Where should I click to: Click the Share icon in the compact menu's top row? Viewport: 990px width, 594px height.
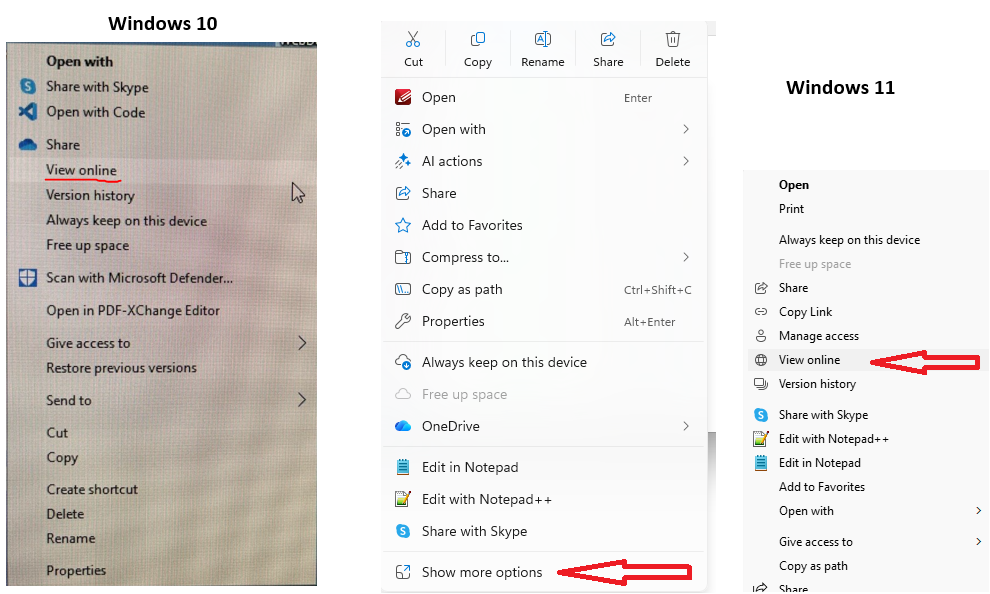pyautogui.click(x=608, y=40)
